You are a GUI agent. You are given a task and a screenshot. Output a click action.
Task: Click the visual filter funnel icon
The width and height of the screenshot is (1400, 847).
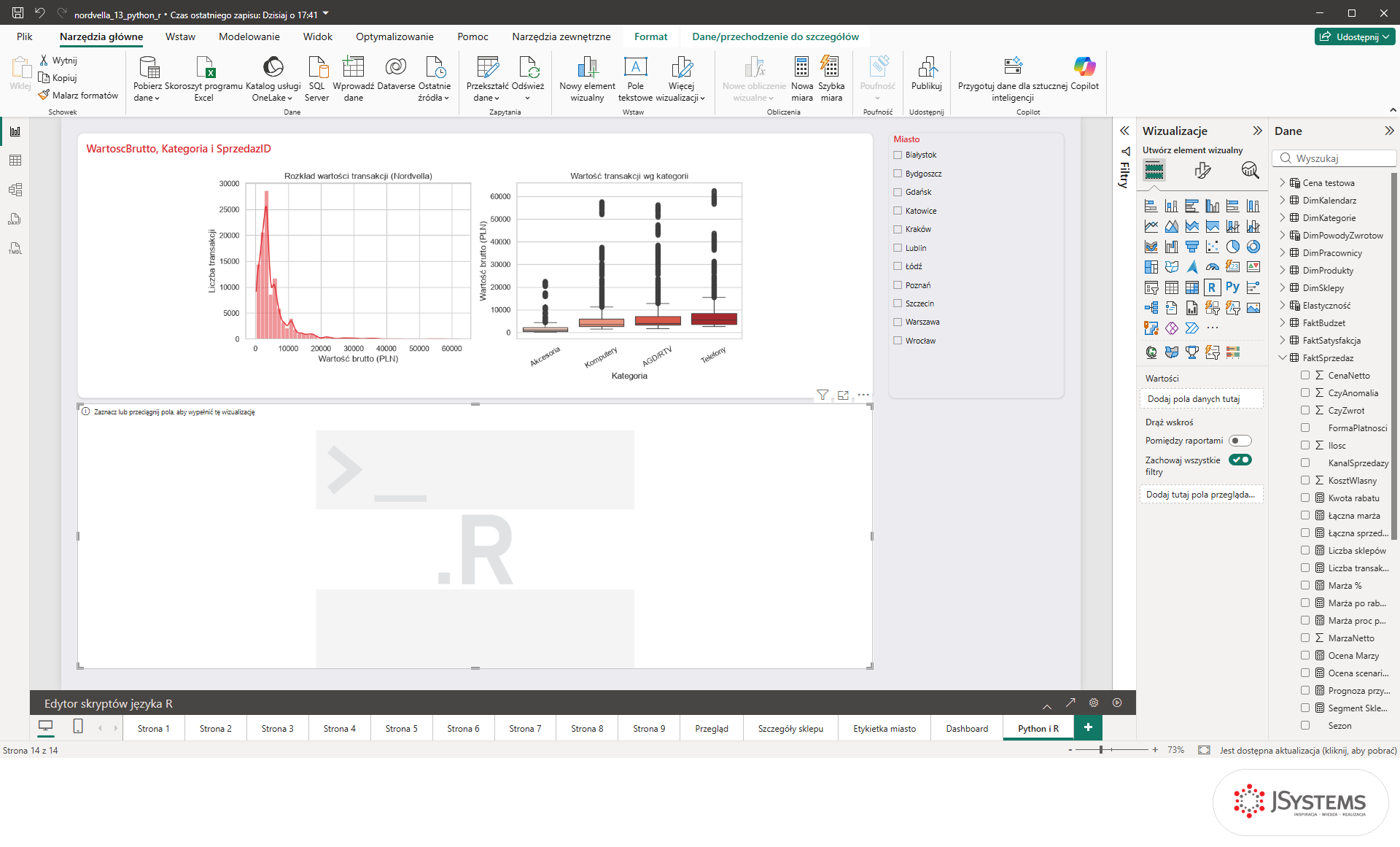[x=822, y=395]
